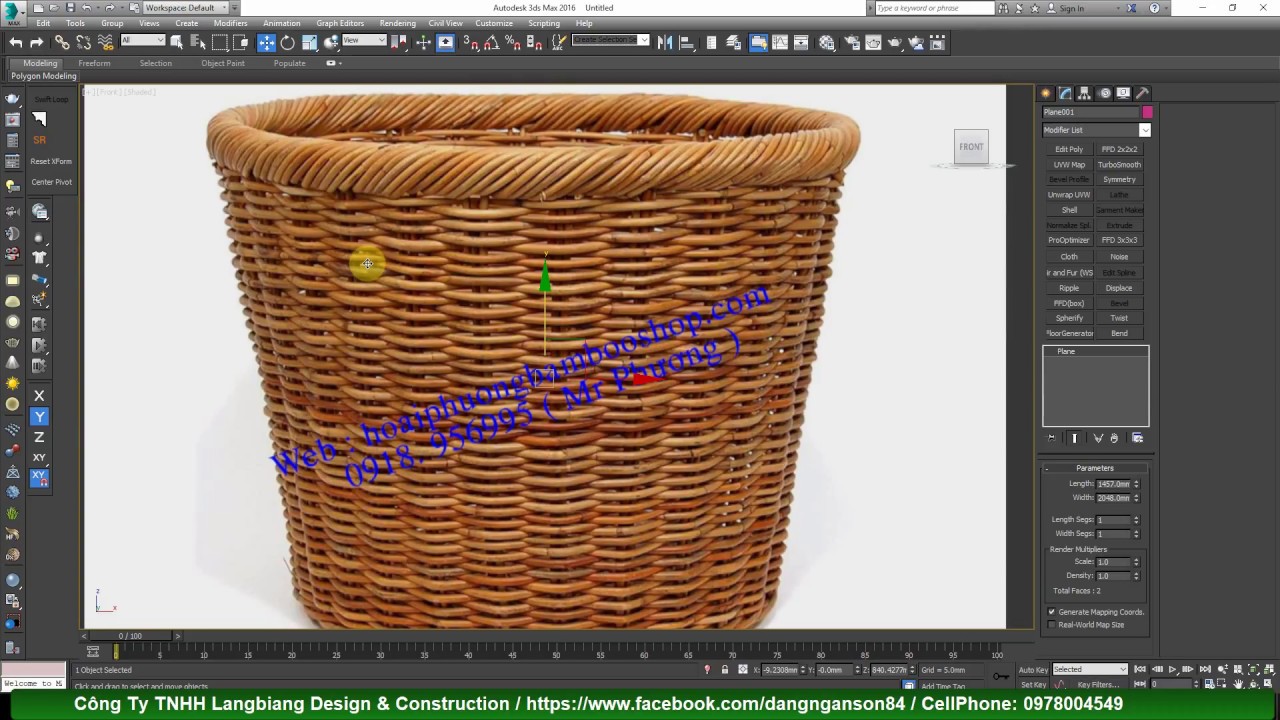Image resolution: width=1280 pixels, height=720 pixels.
Task: Toggle the X axis constraint
Action: click(x=39, y=396)
